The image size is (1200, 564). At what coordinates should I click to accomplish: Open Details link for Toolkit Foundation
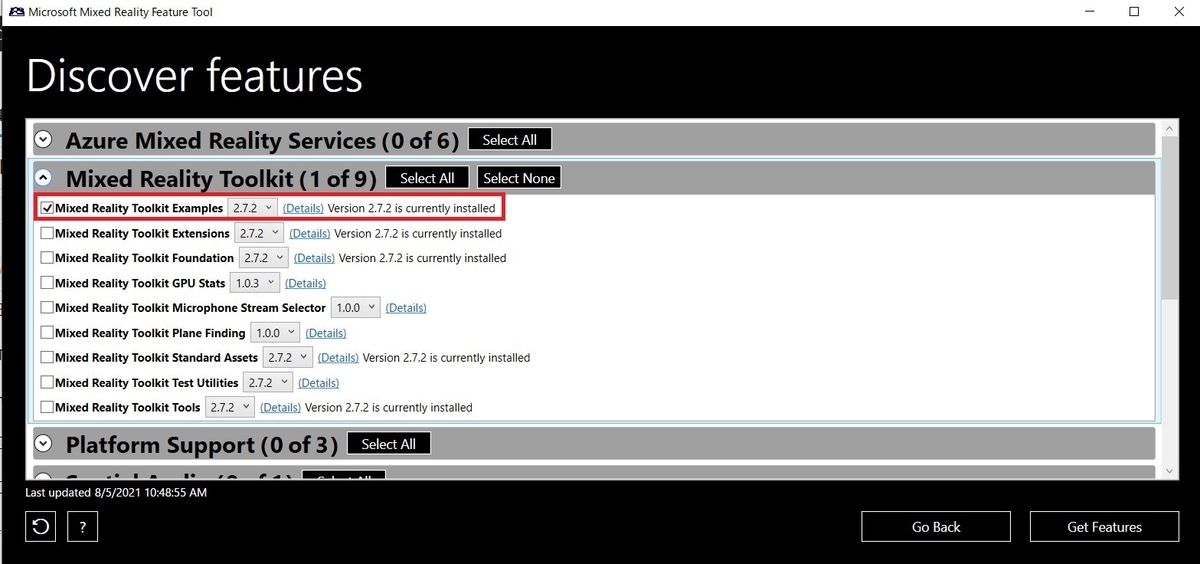point(314,258)
